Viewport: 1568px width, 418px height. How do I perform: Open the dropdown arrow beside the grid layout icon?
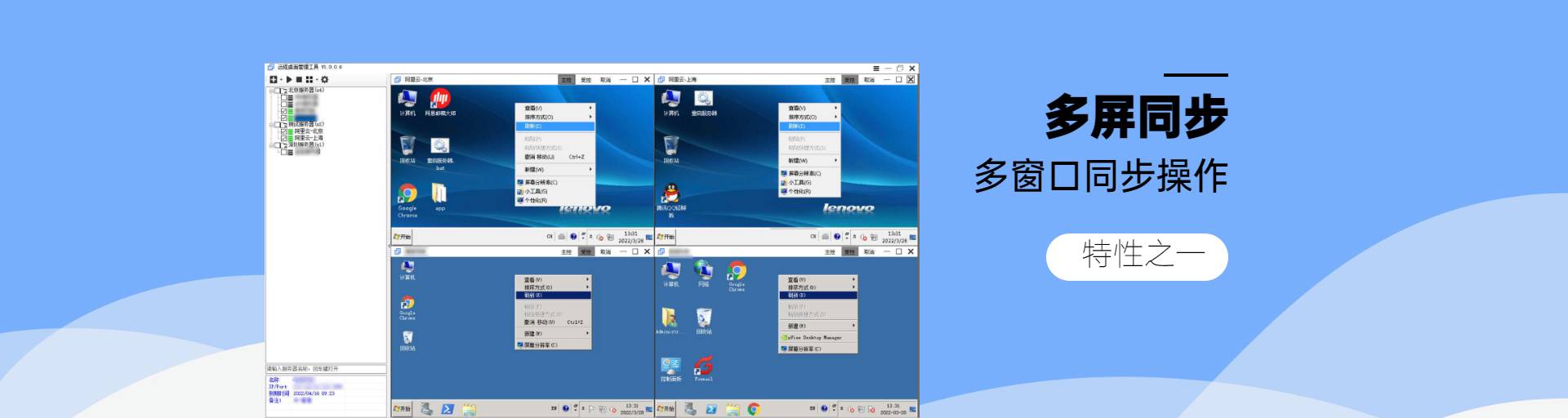pyautogui.click(x=316, y=79)
